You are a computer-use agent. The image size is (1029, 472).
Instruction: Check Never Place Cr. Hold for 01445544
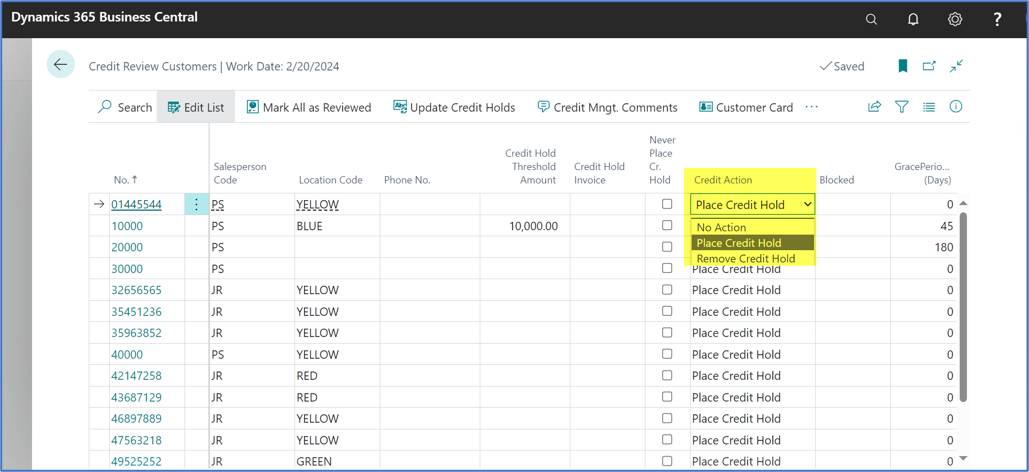pyautogui.click(x=667, y=204)
